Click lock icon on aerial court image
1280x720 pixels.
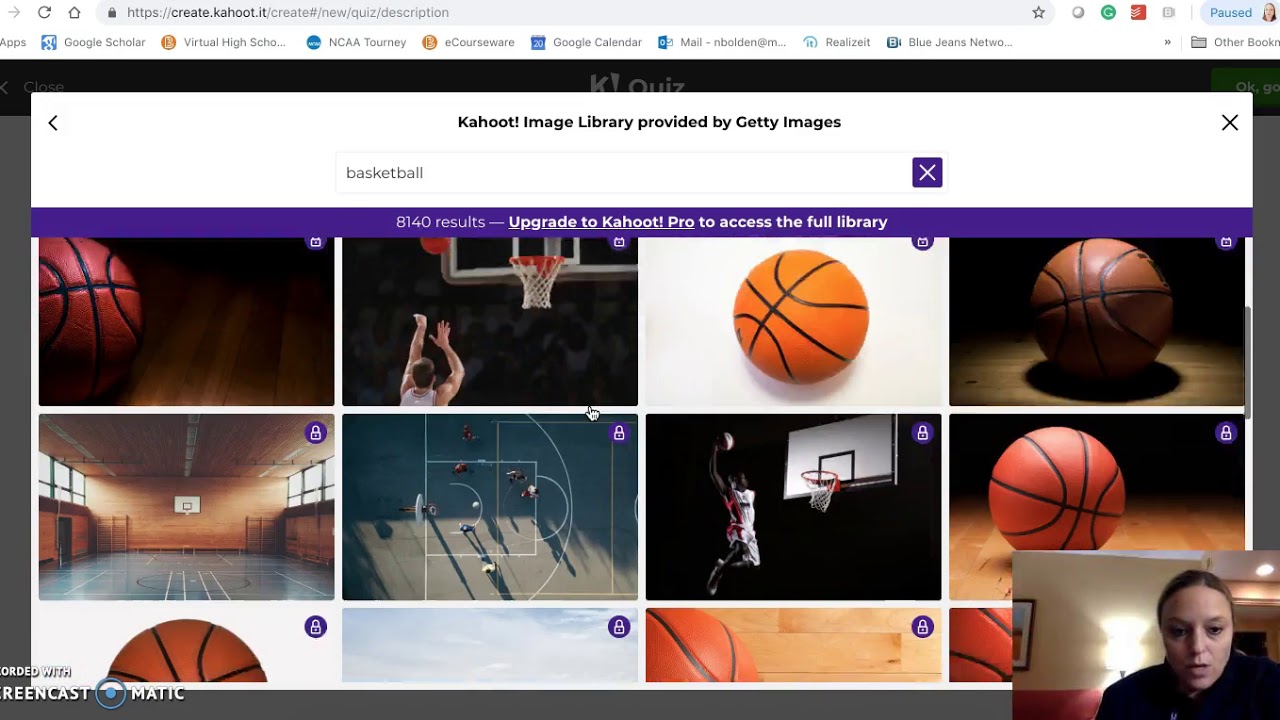point(619,433)
